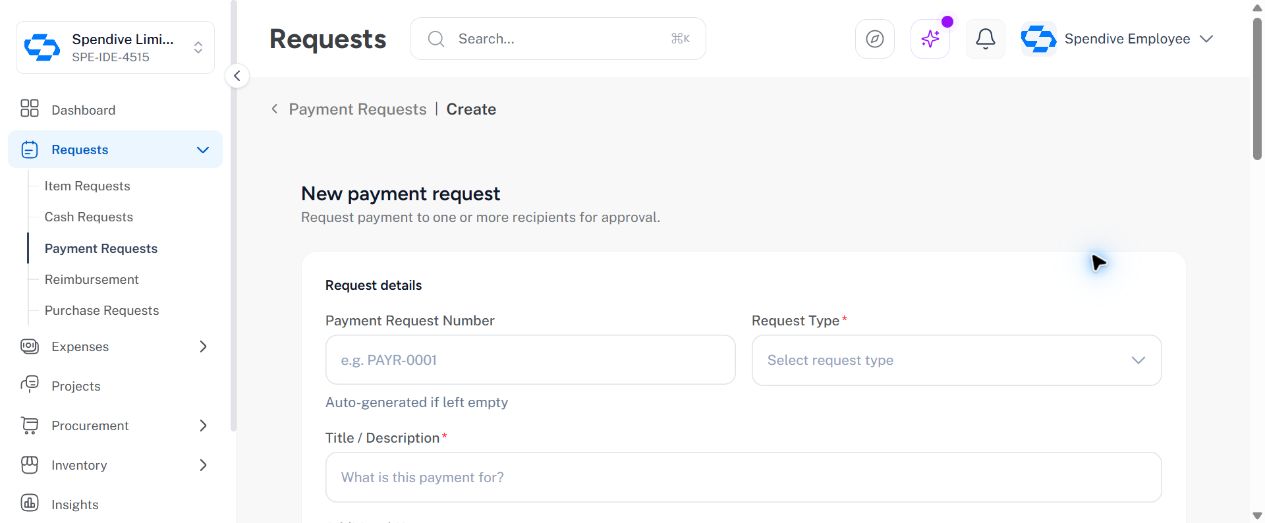Click the Payment Request Number field
Image resolution: width=1265 pixels, height=523 pixels.
(530, 360)
